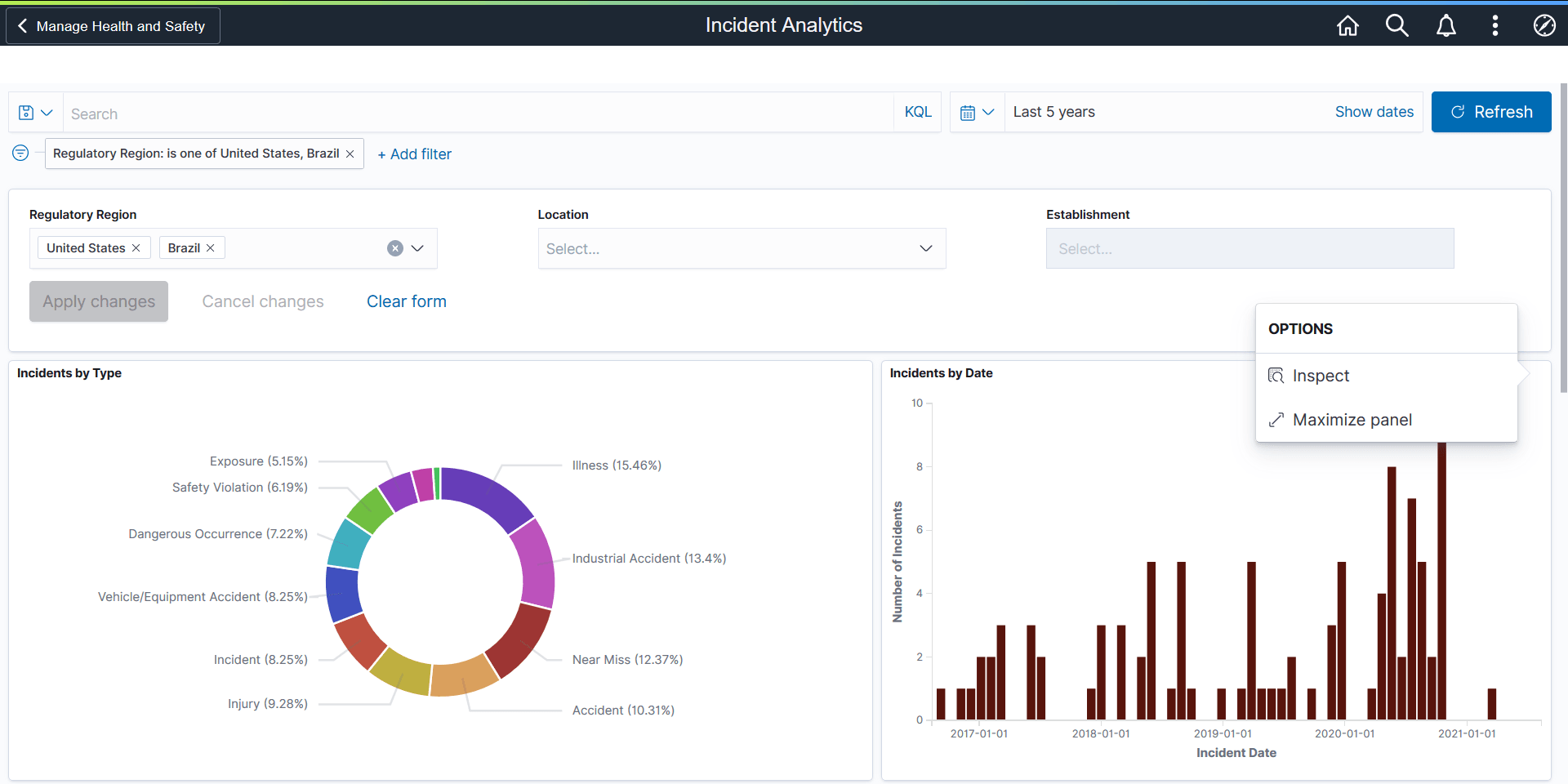Click the Inspect magnifier icon in OPTIONS
The width and height of the screenshot is (1568, 784).
point(1276,375)
